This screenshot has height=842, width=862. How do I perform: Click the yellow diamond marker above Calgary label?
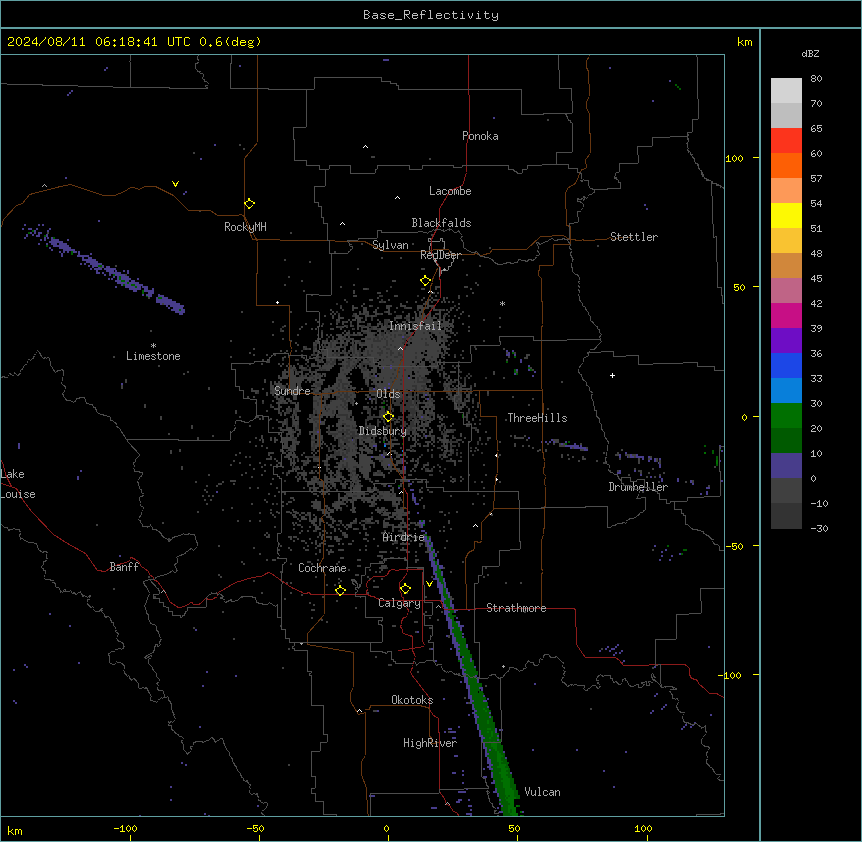pyautogui.click(x=405, y=589)
